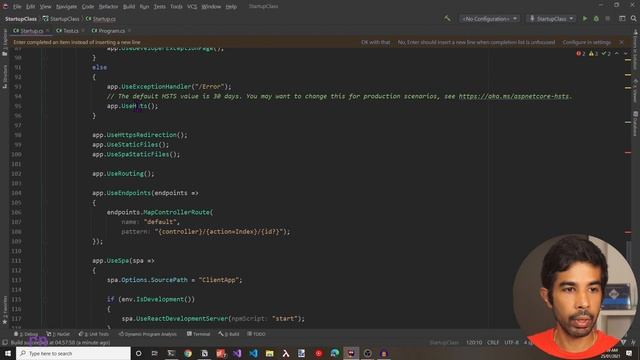The height and width of the screenshot is (360, 640).
Task: Click the Stop button in run toolbar
Action: click(607, 18)
